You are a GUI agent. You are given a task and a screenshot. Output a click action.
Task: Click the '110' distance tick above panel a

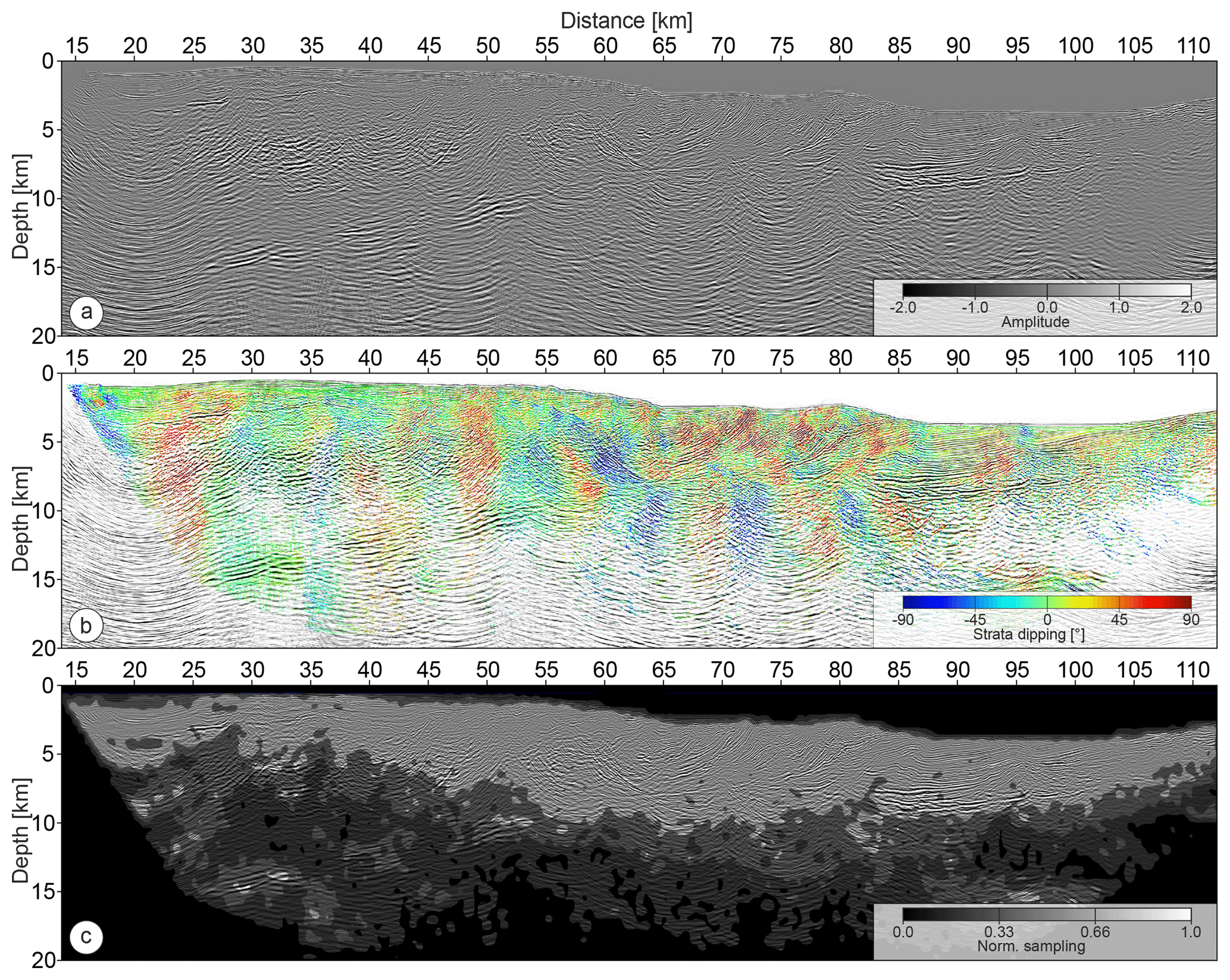click(x=1193, y=46)
